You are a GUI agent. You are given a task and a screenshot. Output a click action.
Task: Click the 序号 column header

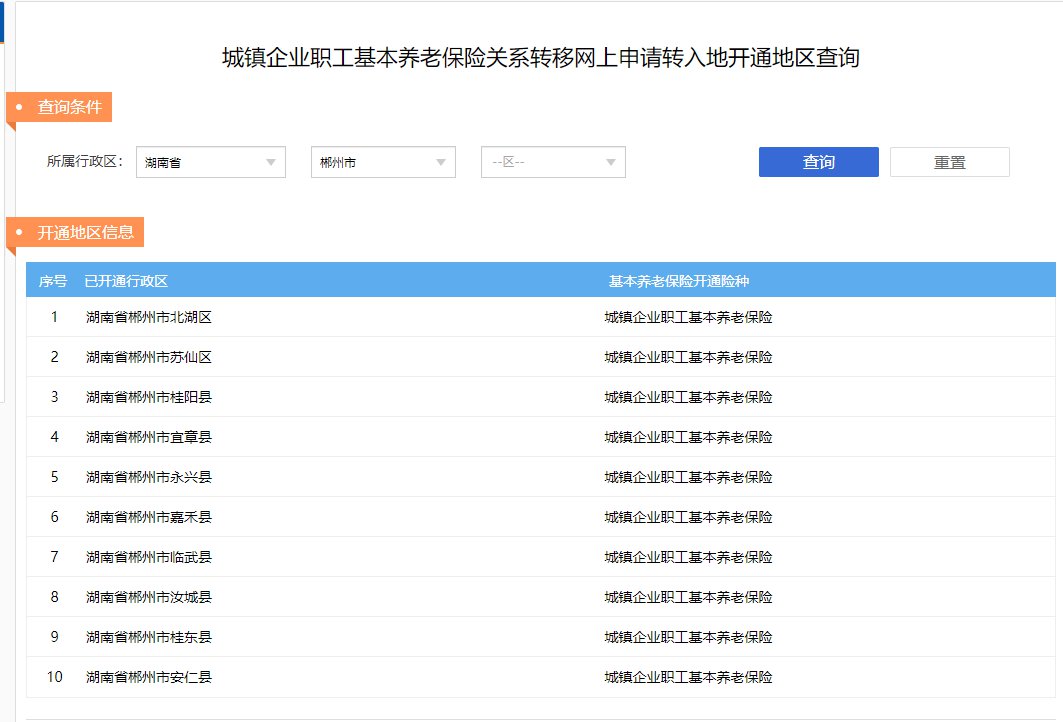coord(53,281)
